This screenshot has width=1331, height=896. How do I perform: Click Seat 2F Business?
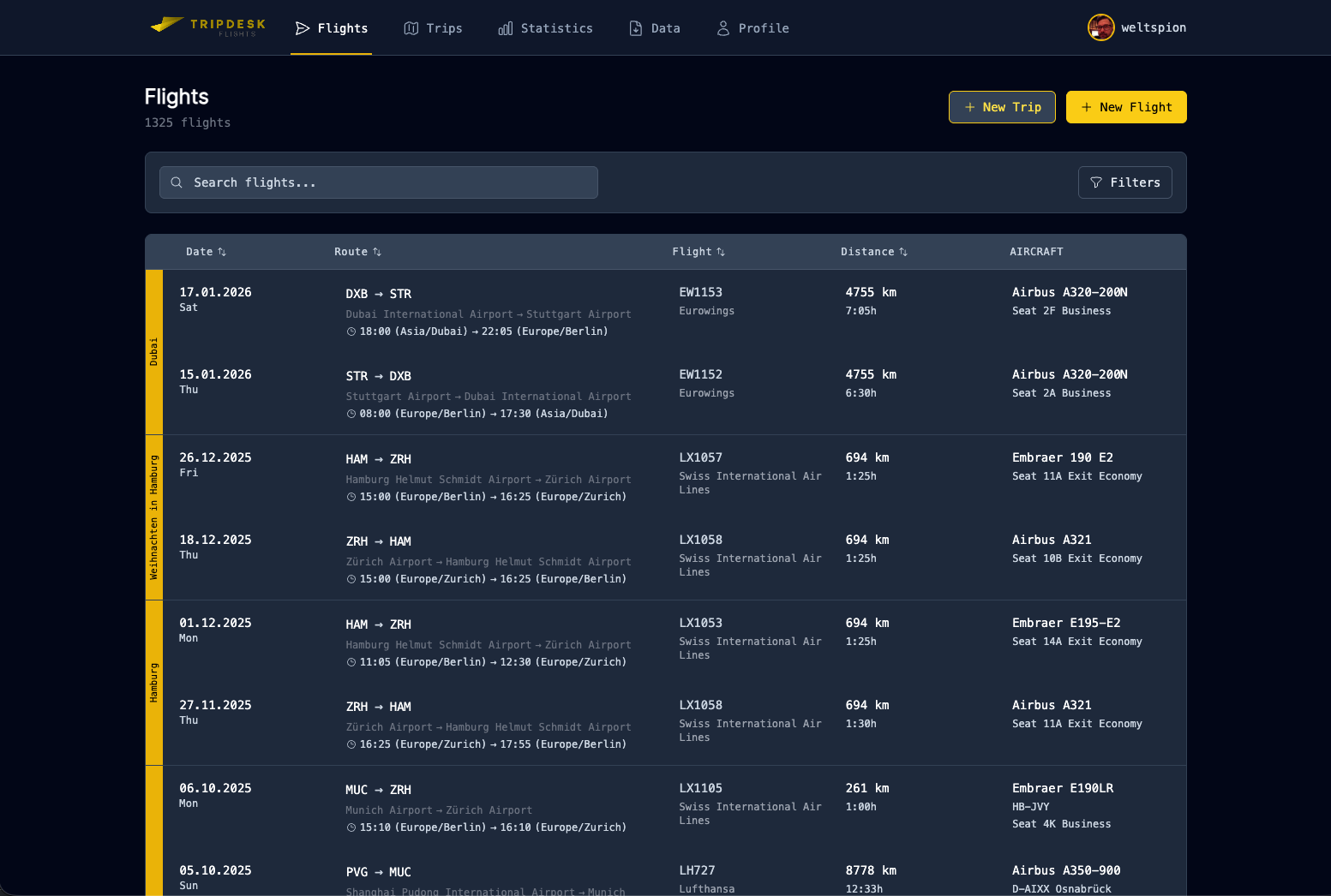pyautogui.click(x=1061, y=311)
